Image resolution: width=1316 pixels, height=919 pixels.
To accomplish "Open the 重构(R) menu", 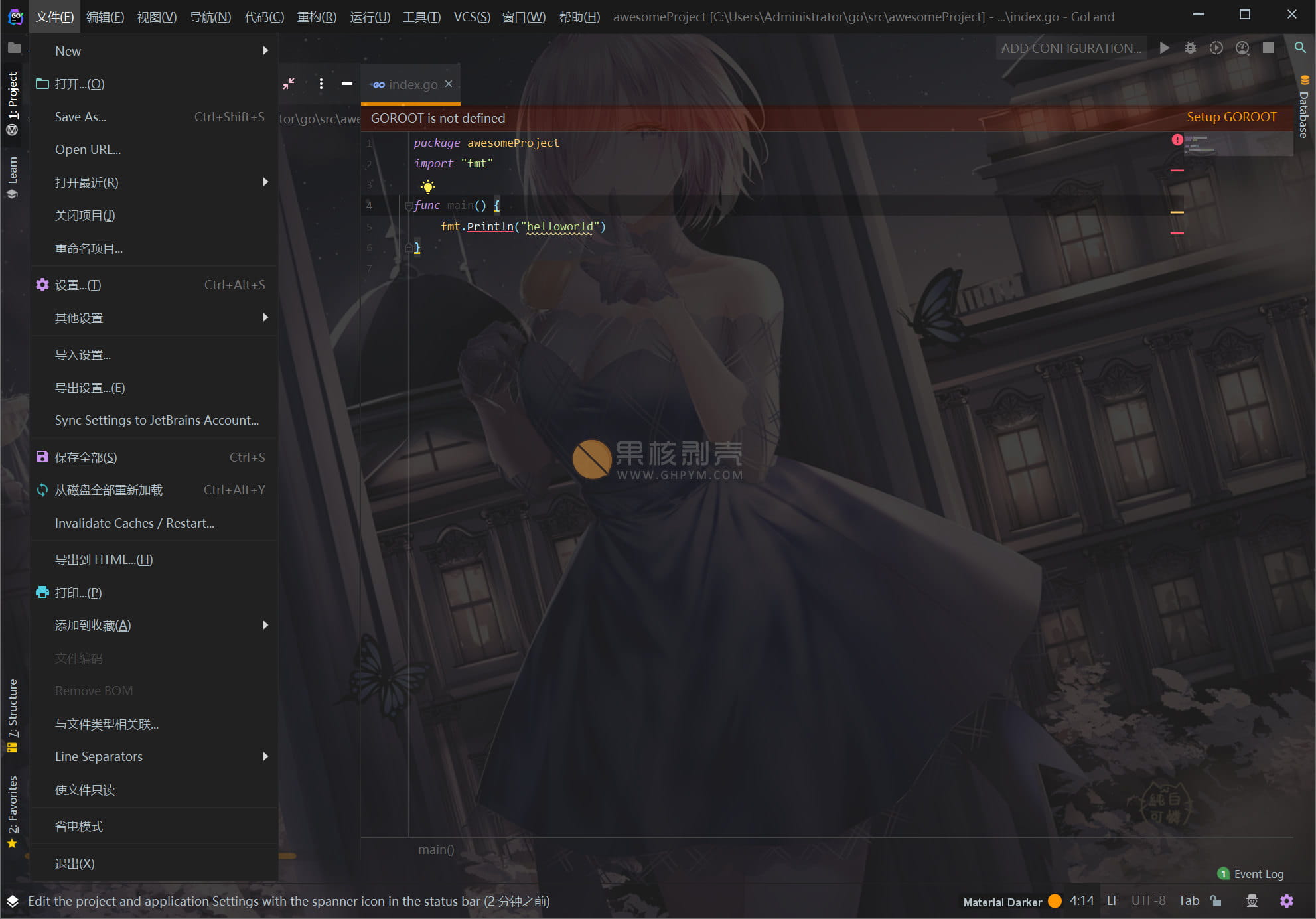I will 317,17.
